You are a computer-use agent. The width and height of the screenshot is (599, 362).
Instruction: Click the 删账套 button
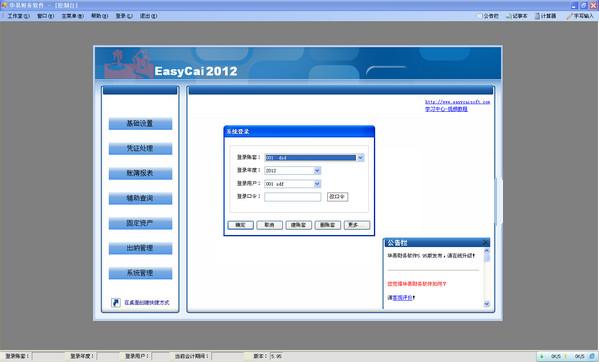point(327,225)
